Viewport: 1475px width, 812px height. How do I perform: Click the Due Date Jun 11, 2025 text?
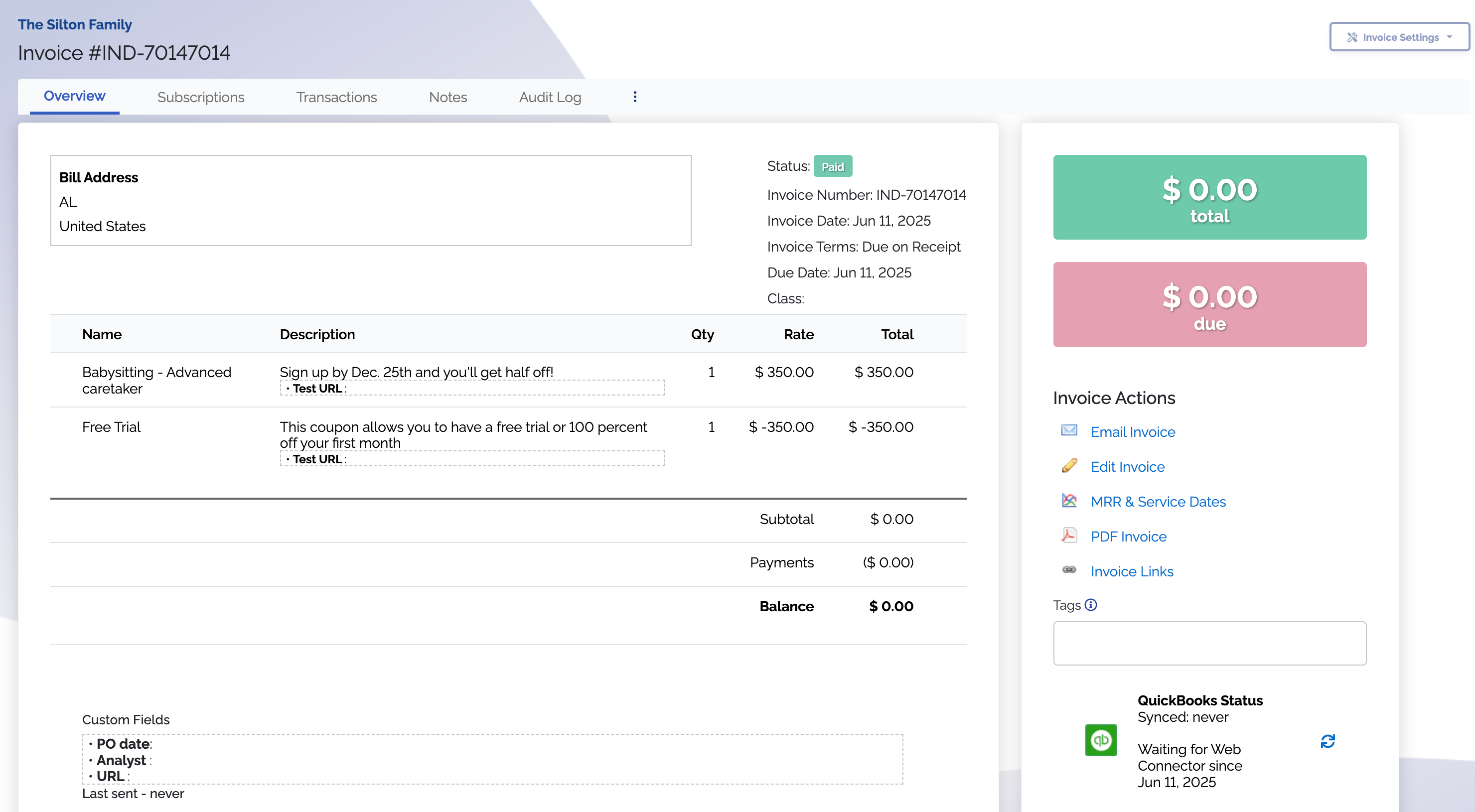point(839,272)
